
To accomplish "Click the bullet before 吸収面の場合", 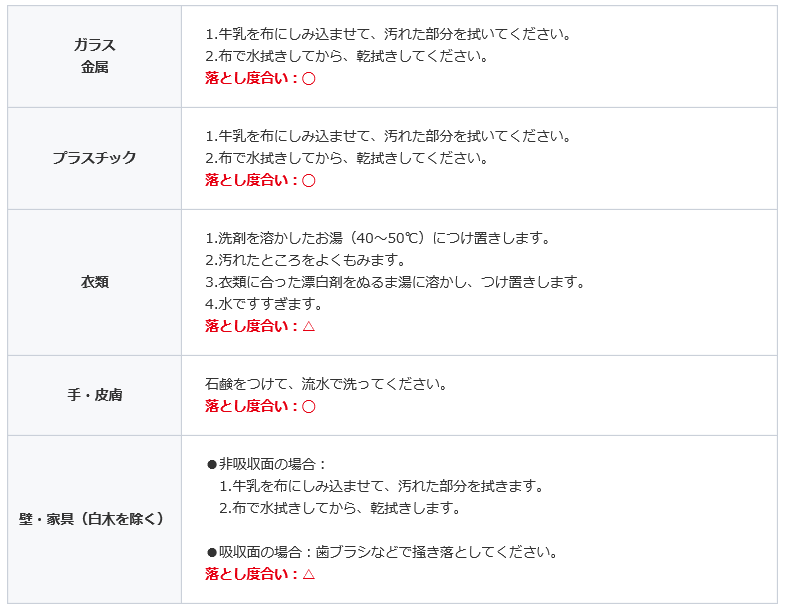I will [212, 552].
